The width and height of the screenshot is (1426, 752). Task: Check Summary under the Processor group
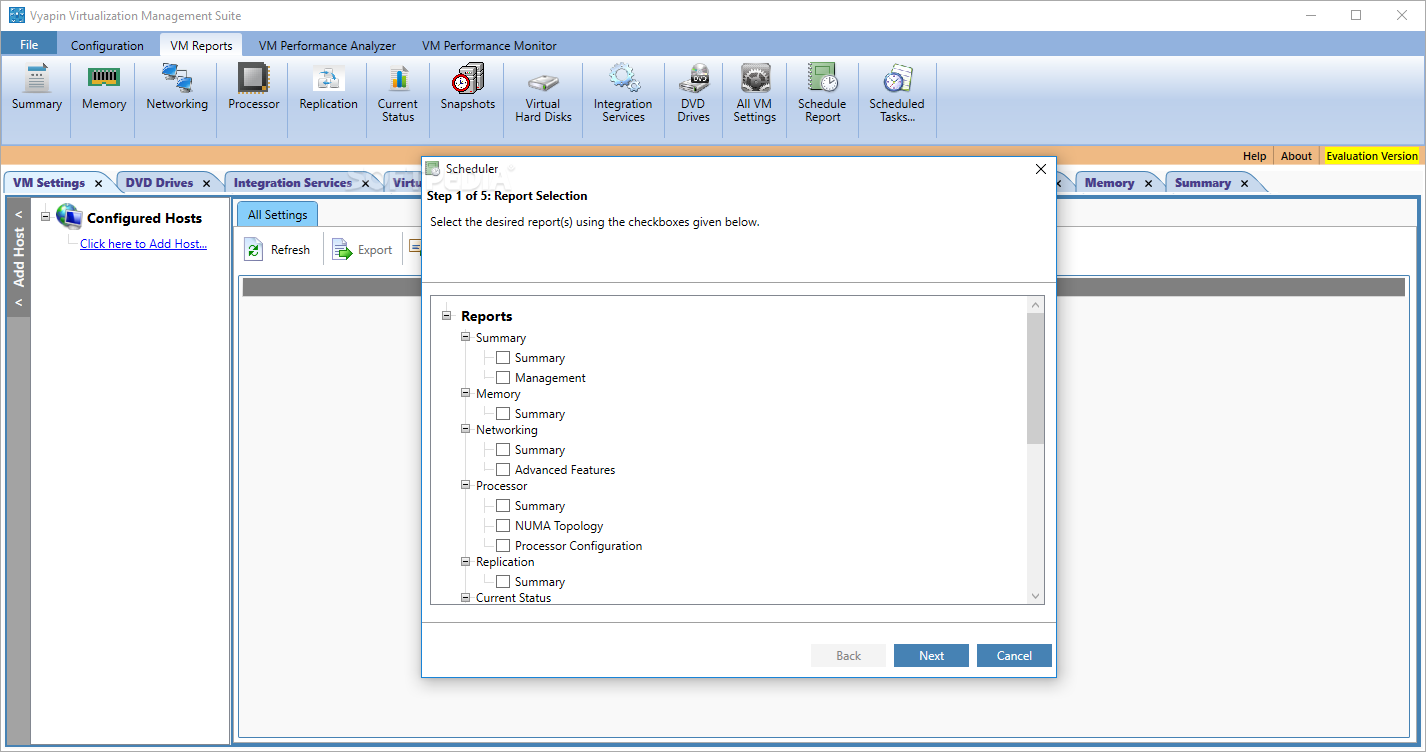click(503, 506)
